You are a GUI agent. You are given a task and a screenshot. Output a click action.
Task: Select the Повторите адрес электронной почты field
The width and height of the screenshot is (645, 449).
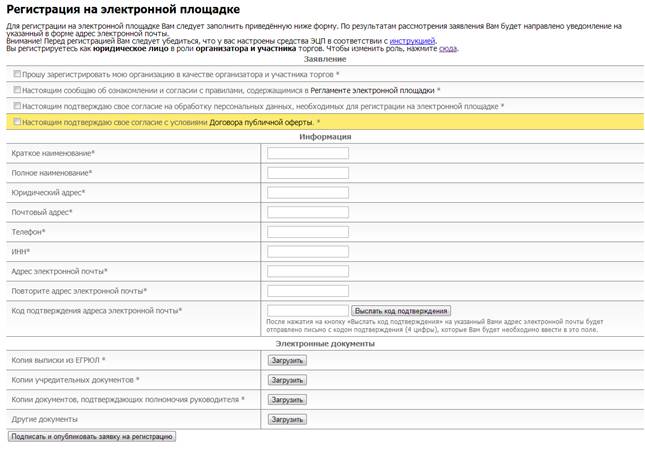308,291
